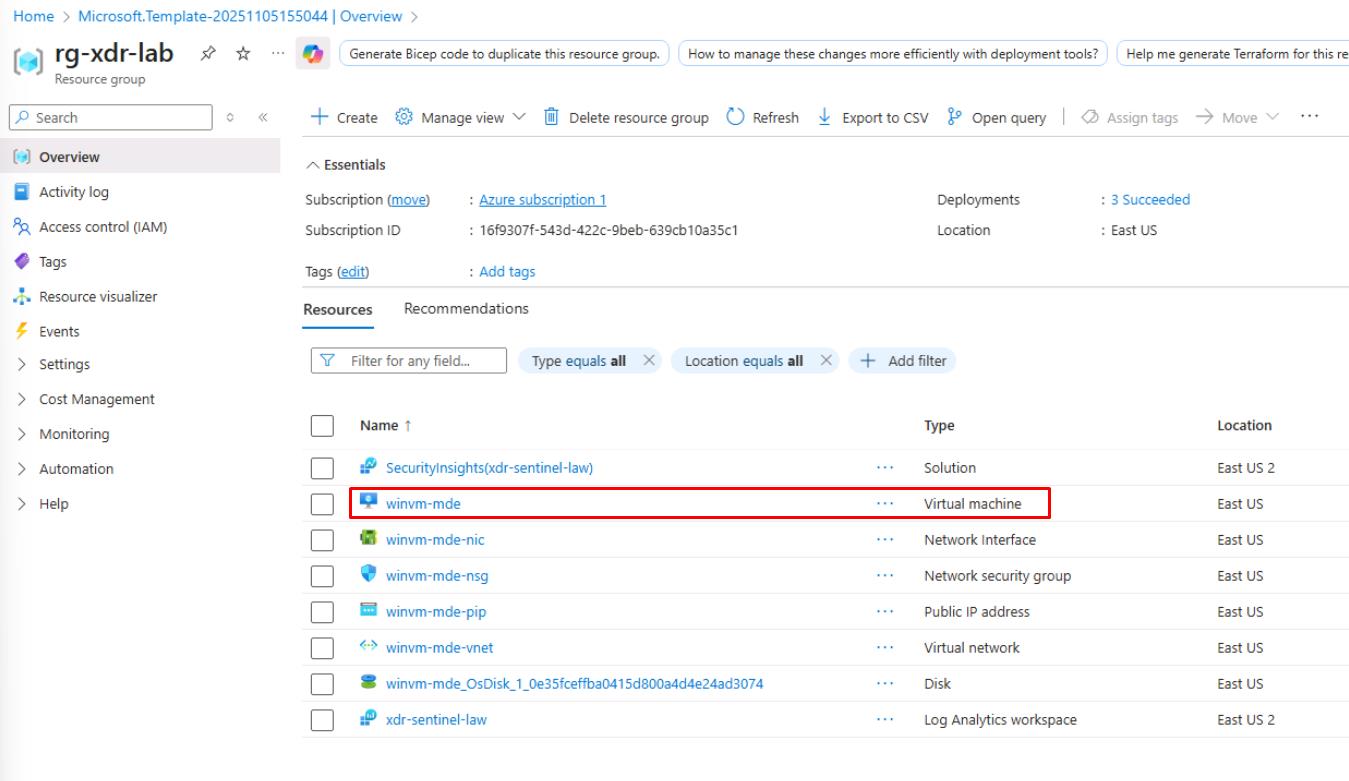The image size is (1349, 781).
Task: Select the xdr-sentinel-law row checkbox
Action: pyautogui.click(x=322, y=720)
